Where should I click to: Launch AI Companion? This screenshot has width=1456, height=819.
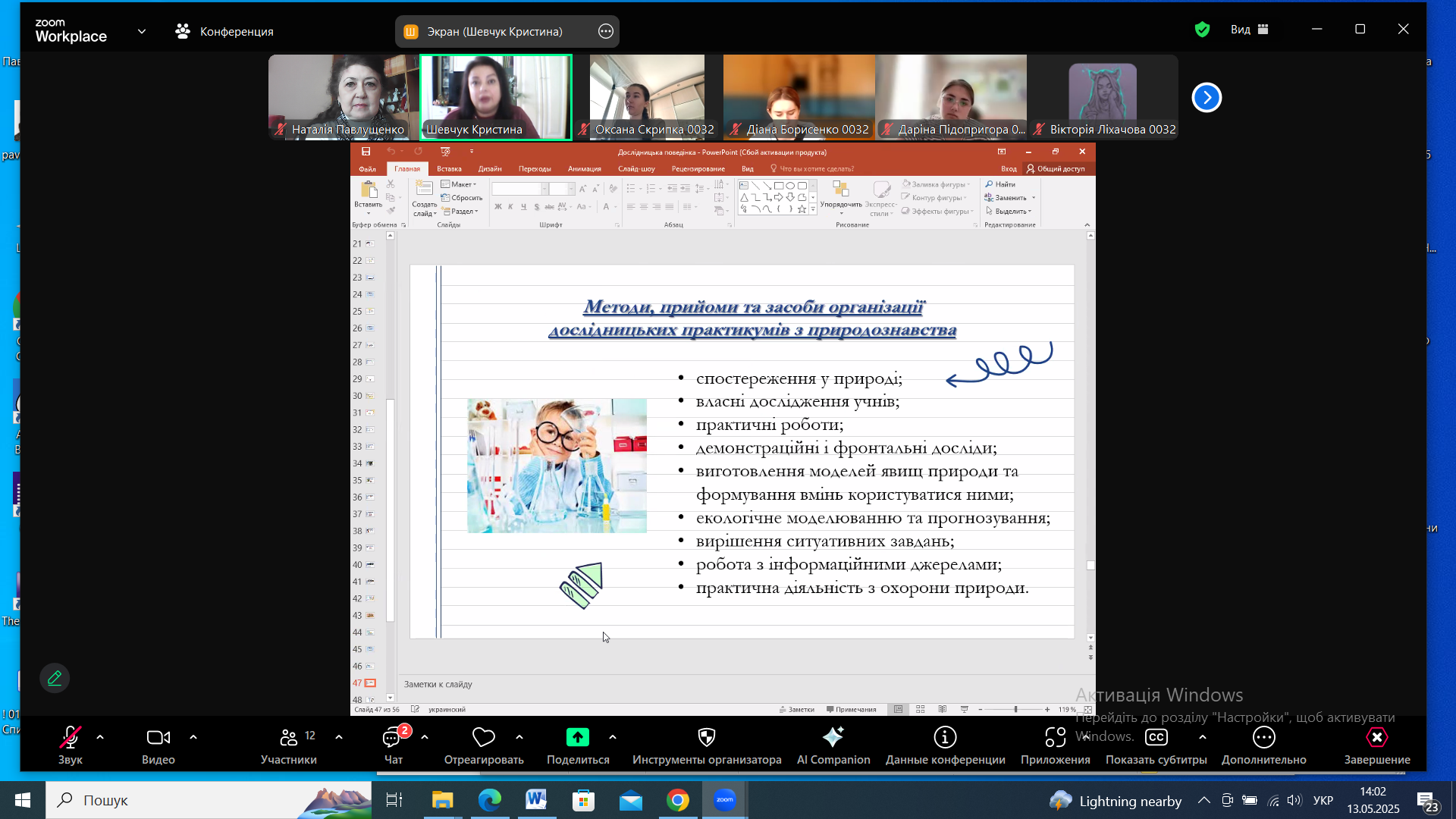(x=833, y=745)
